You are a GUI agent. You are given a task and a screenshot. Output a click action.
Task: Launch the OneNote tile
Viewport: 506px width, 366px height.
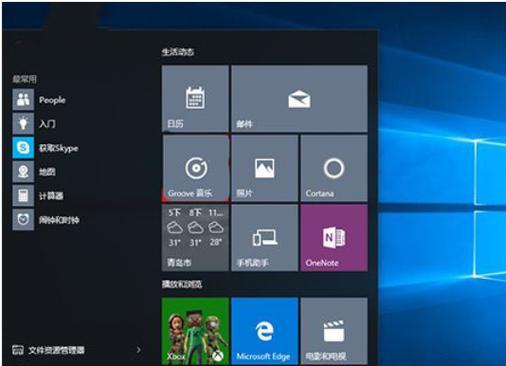point(334,238)
